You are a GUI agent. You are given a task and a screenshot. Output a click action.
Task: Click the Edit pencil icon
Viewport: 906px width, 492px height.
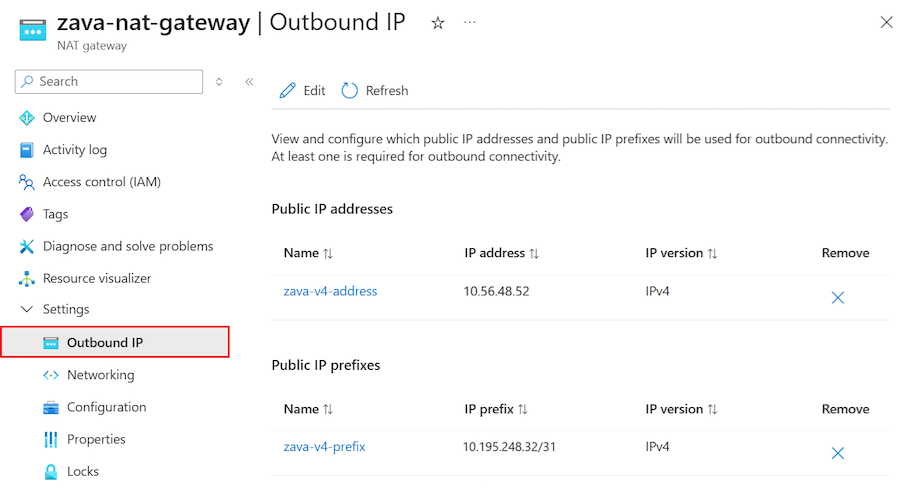[287, 91]
